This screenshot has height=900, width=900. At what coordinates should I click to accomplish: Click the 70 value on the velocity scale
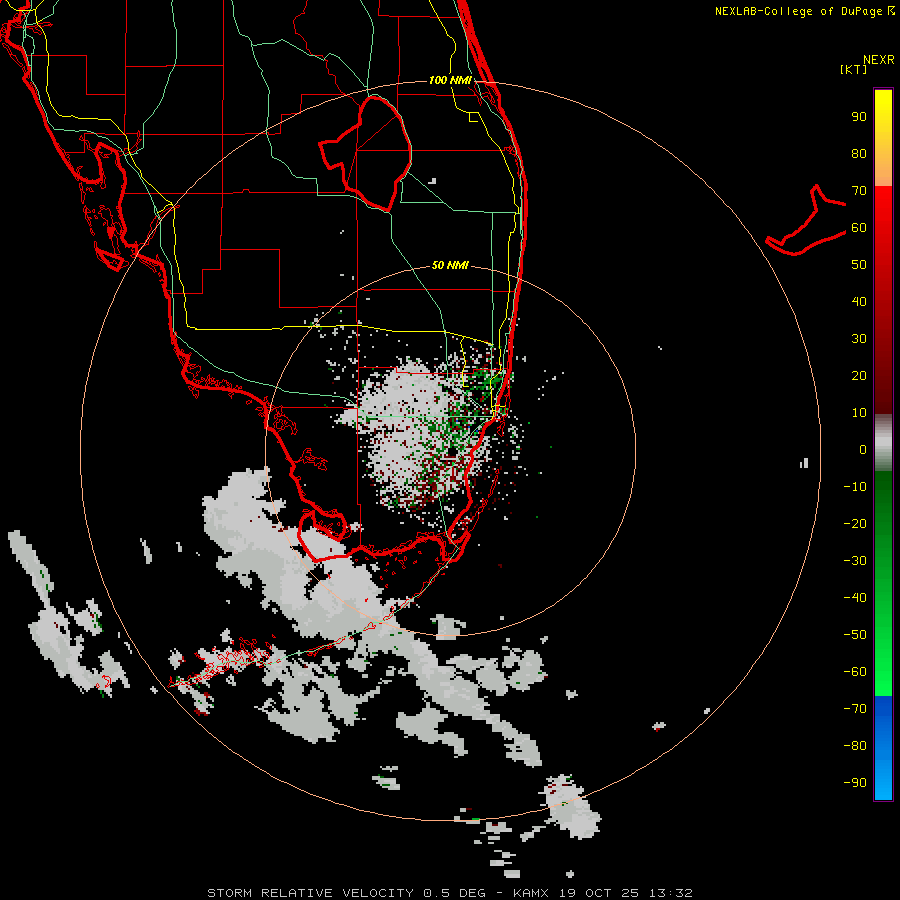pyautogui.click(x=859, y=191)
